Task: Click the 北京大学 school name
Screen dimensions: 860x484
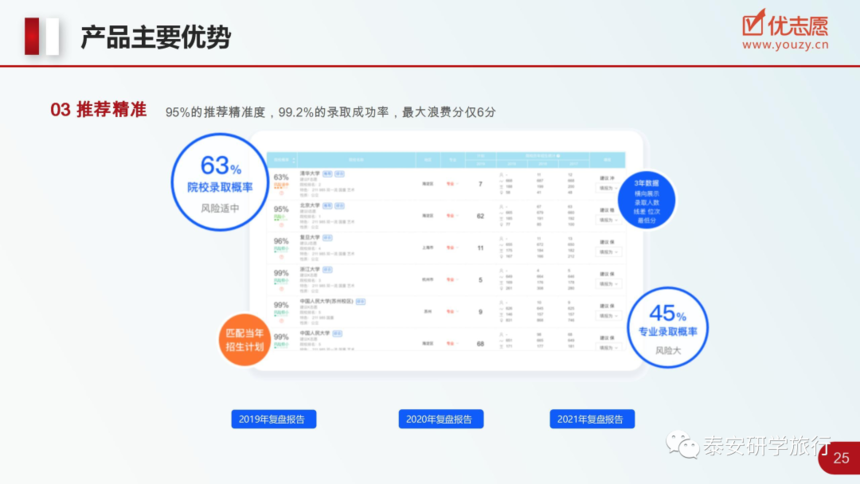Action: (310, 205)
